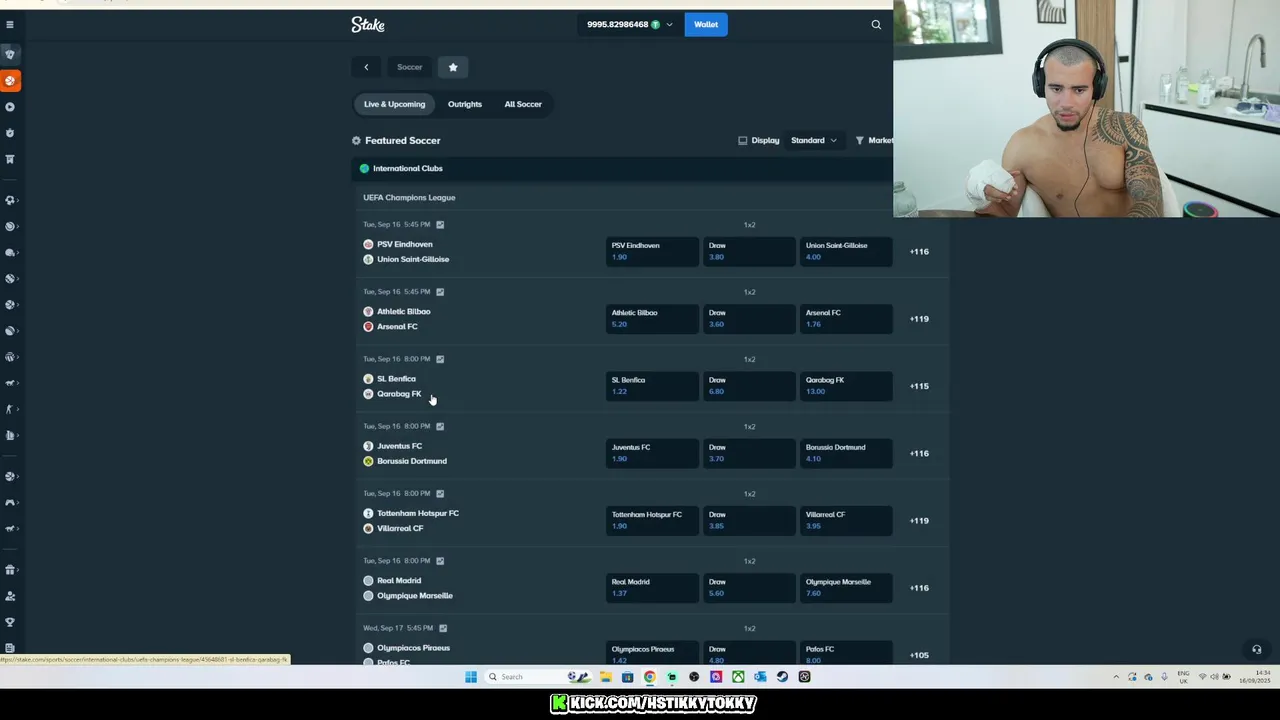Open the Wallet
The height and width of the screenshot is (720, 1280).
[706, 25]
